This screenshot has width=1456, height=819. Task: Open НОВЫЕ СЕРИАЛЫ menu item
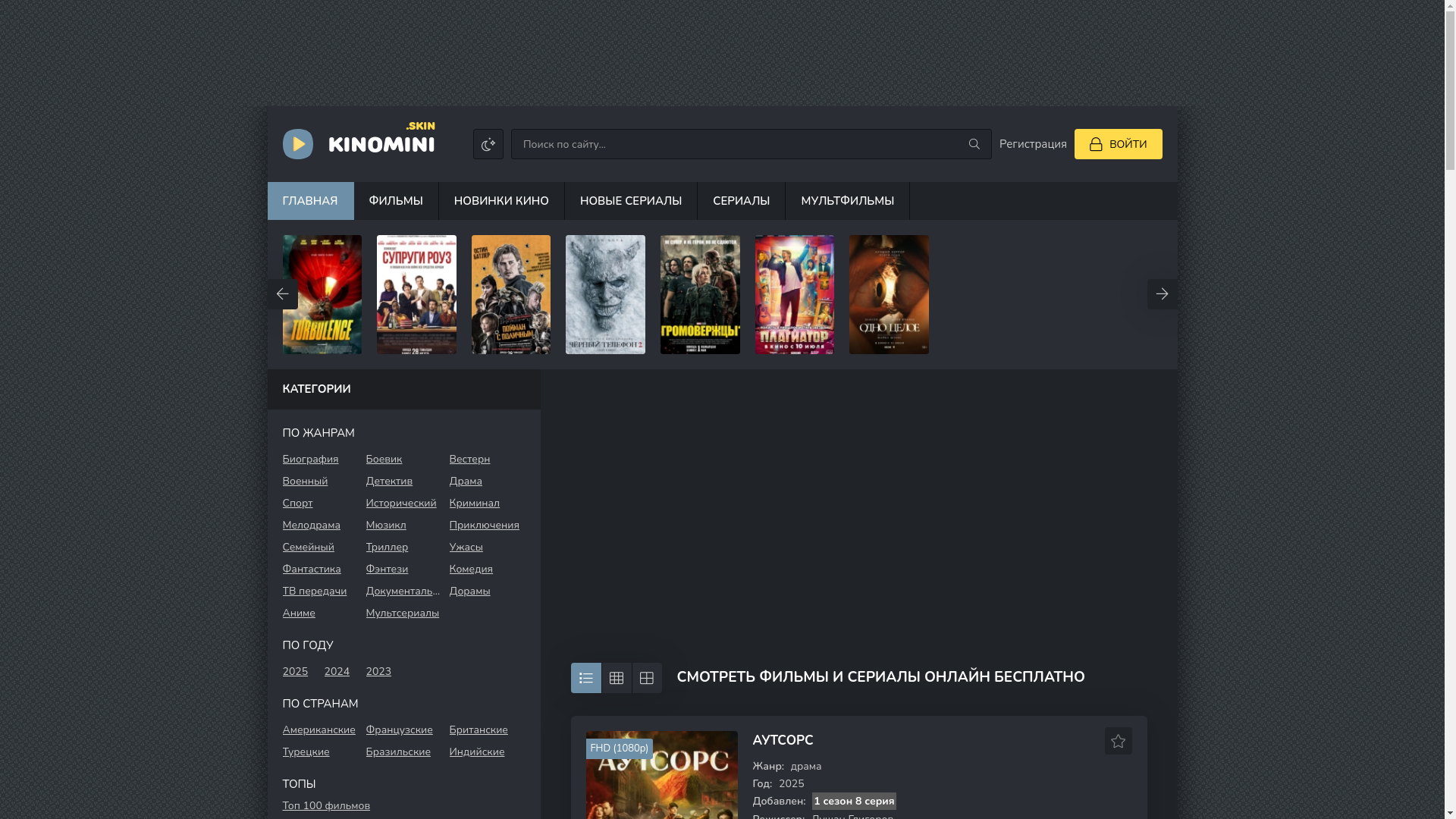coord(631,201)
